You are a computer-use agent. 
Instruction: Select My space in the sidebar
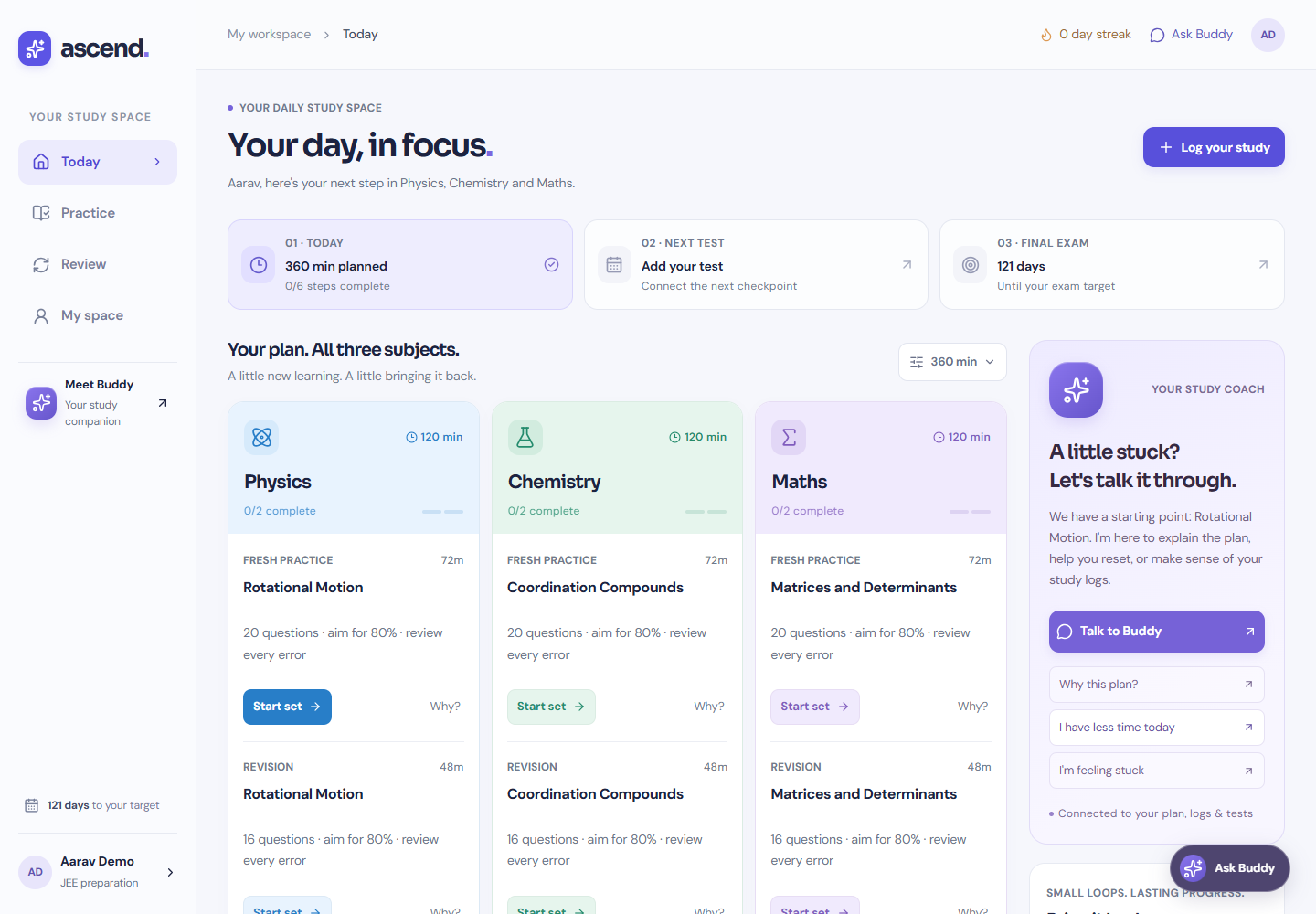(x=98, y=315)
